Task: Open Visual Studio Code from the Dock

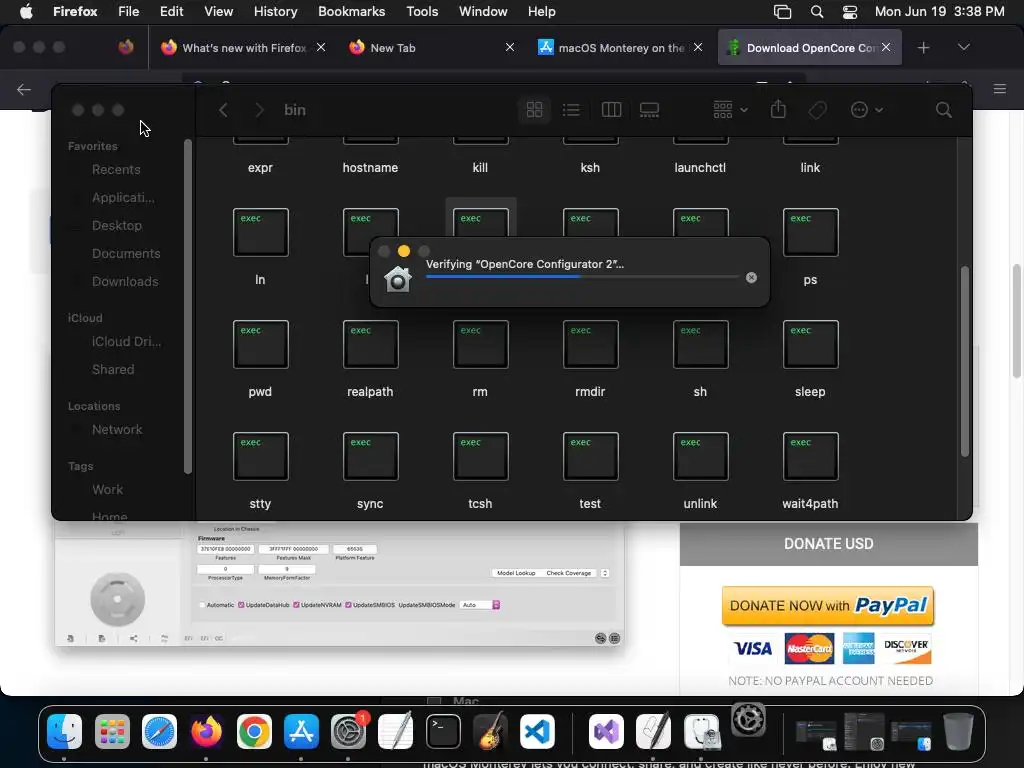Action: tap(537, 731)
